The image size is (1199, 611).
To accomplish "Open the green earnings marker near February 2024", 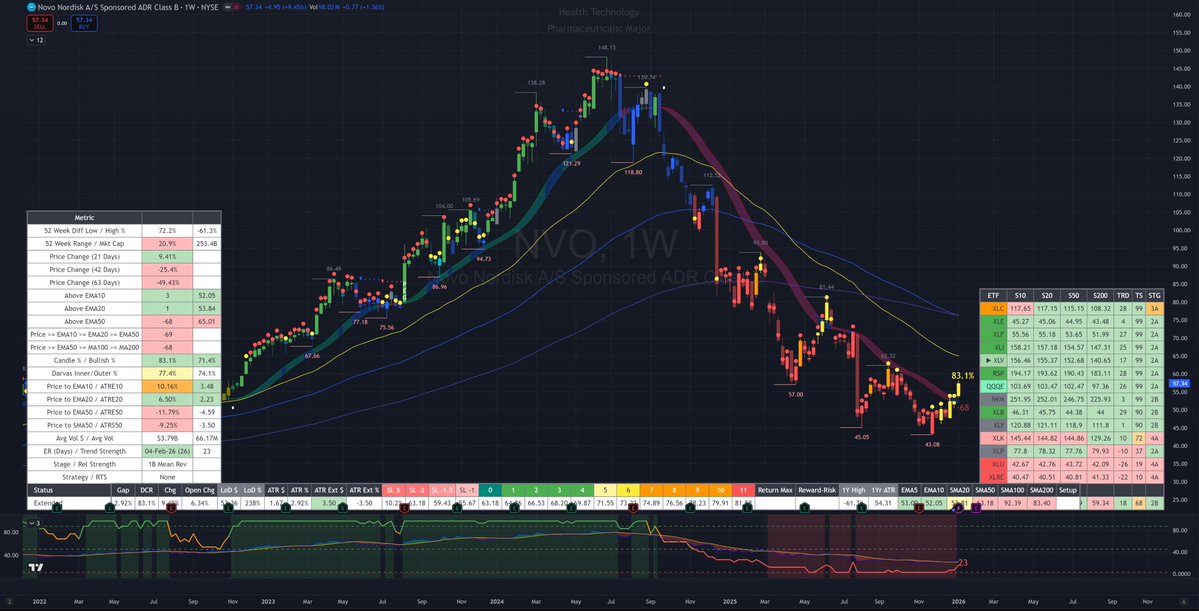I will [514, 506].
